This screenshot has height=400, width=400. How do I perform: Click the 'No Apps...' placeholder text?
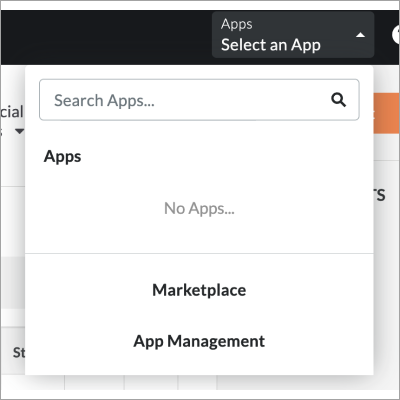[x=199, y=209]
